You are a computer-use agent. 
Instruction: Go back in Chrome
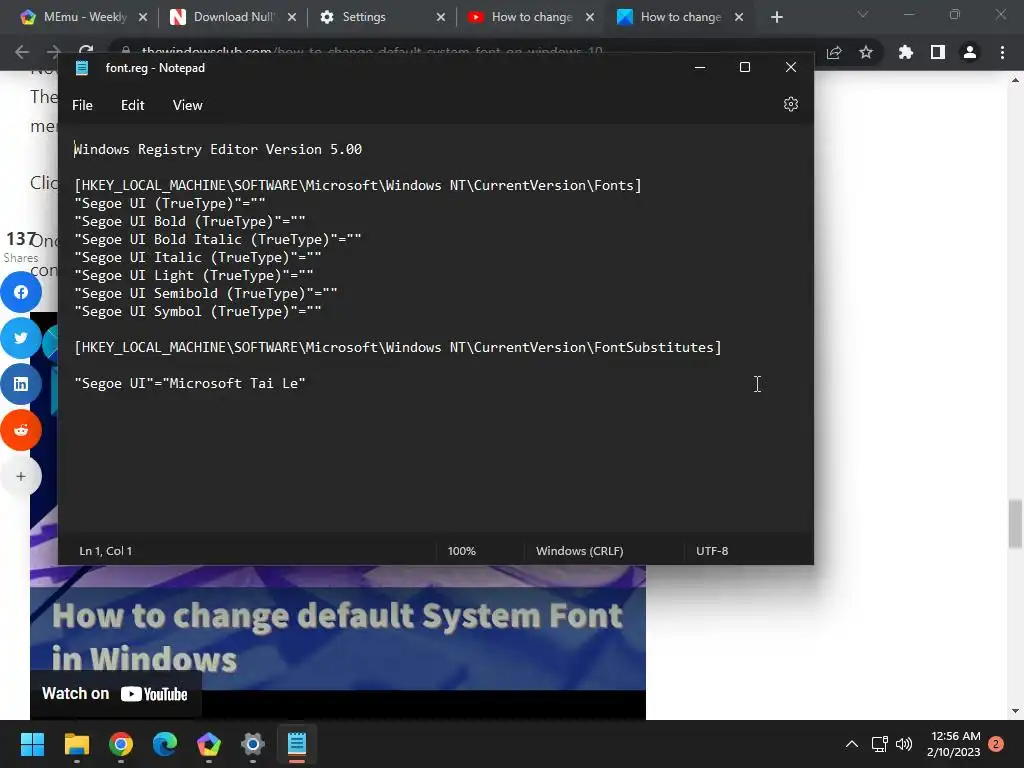click(22, 52)
